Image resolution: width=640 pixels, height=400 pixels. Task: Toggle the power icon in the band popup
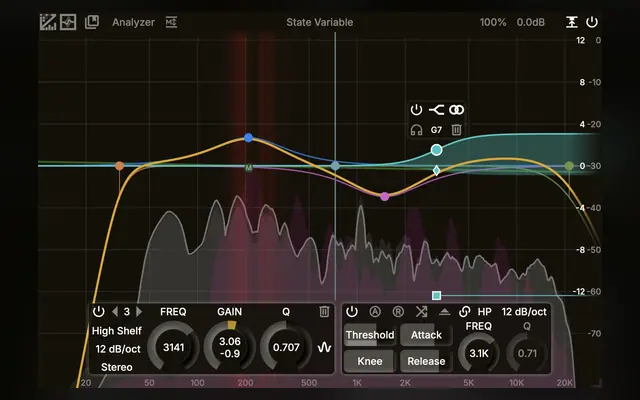[416, 110]
